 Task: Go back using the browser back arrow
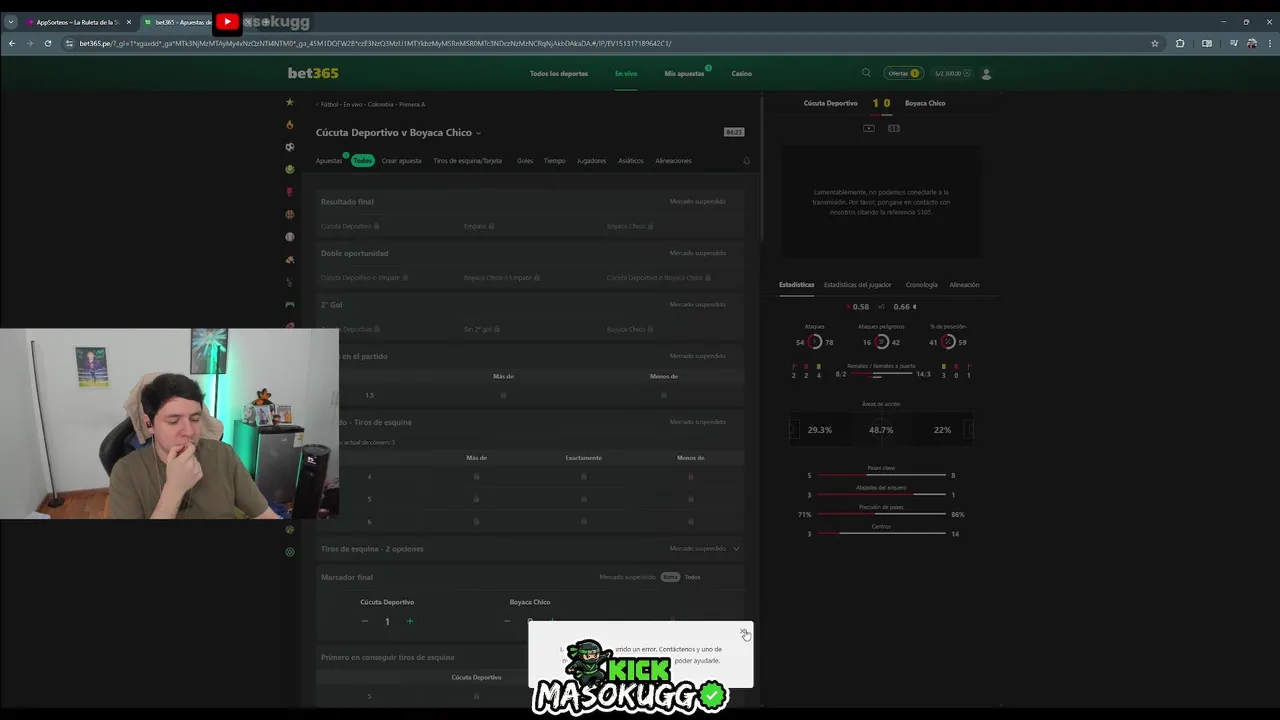click(12, 43)
